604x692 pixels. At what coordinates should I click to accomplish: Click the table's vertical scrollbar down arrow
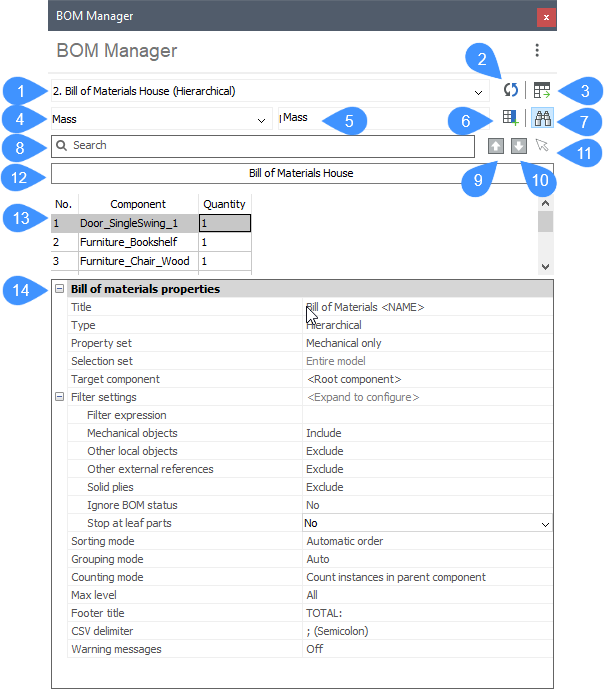(x=545, y=266)
